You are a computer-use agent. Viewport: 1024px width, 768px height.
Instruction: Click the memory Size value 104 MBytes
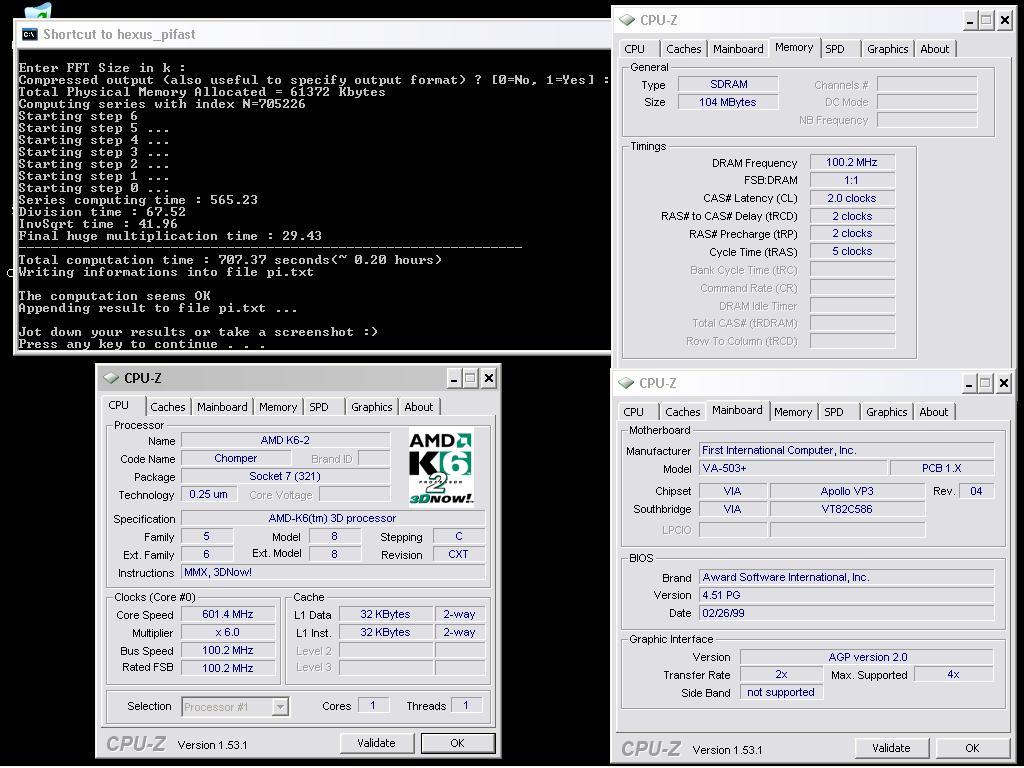click(728, 103)
